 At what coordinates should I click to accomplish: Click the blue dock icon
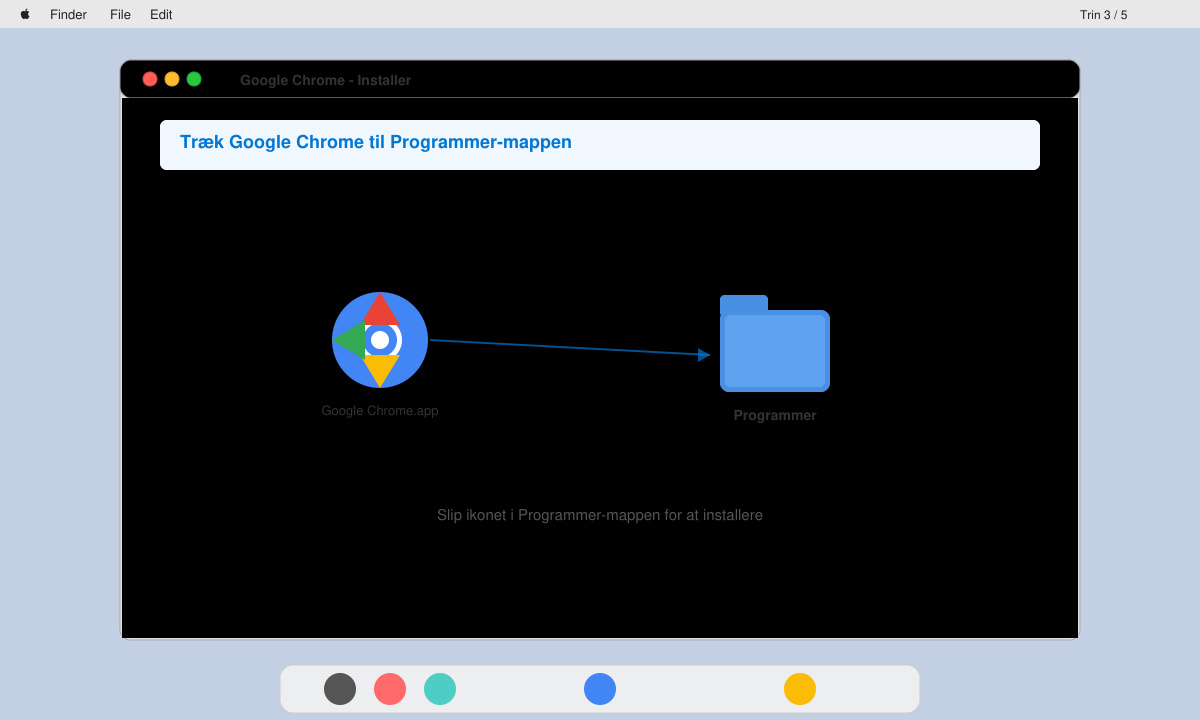pyautogui.click(x=600, y=689)
